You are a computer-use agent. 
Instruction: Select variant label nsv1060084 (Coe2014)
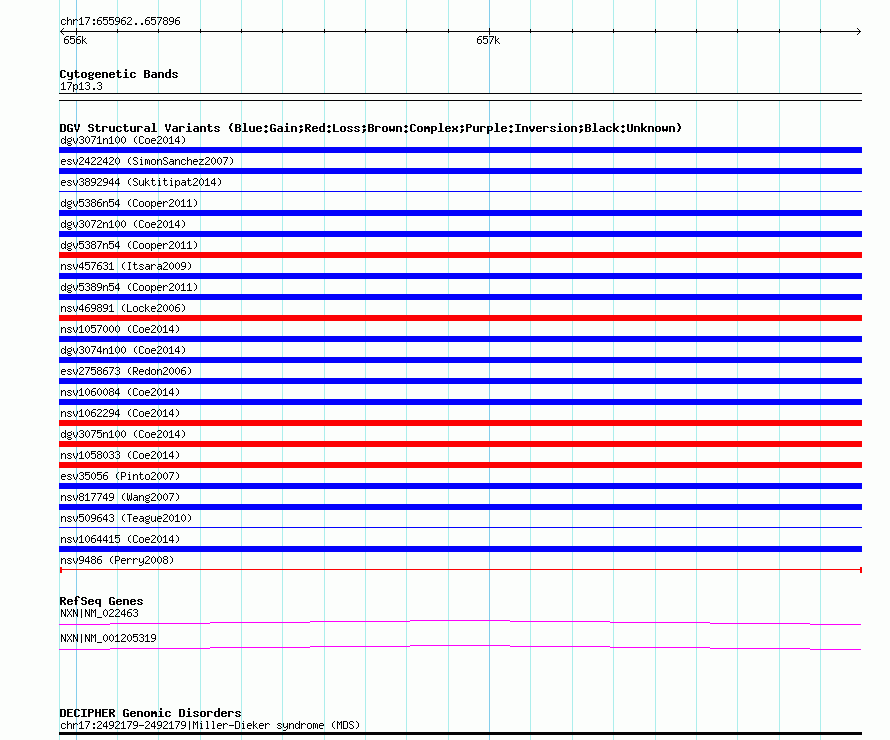[120, 392]
